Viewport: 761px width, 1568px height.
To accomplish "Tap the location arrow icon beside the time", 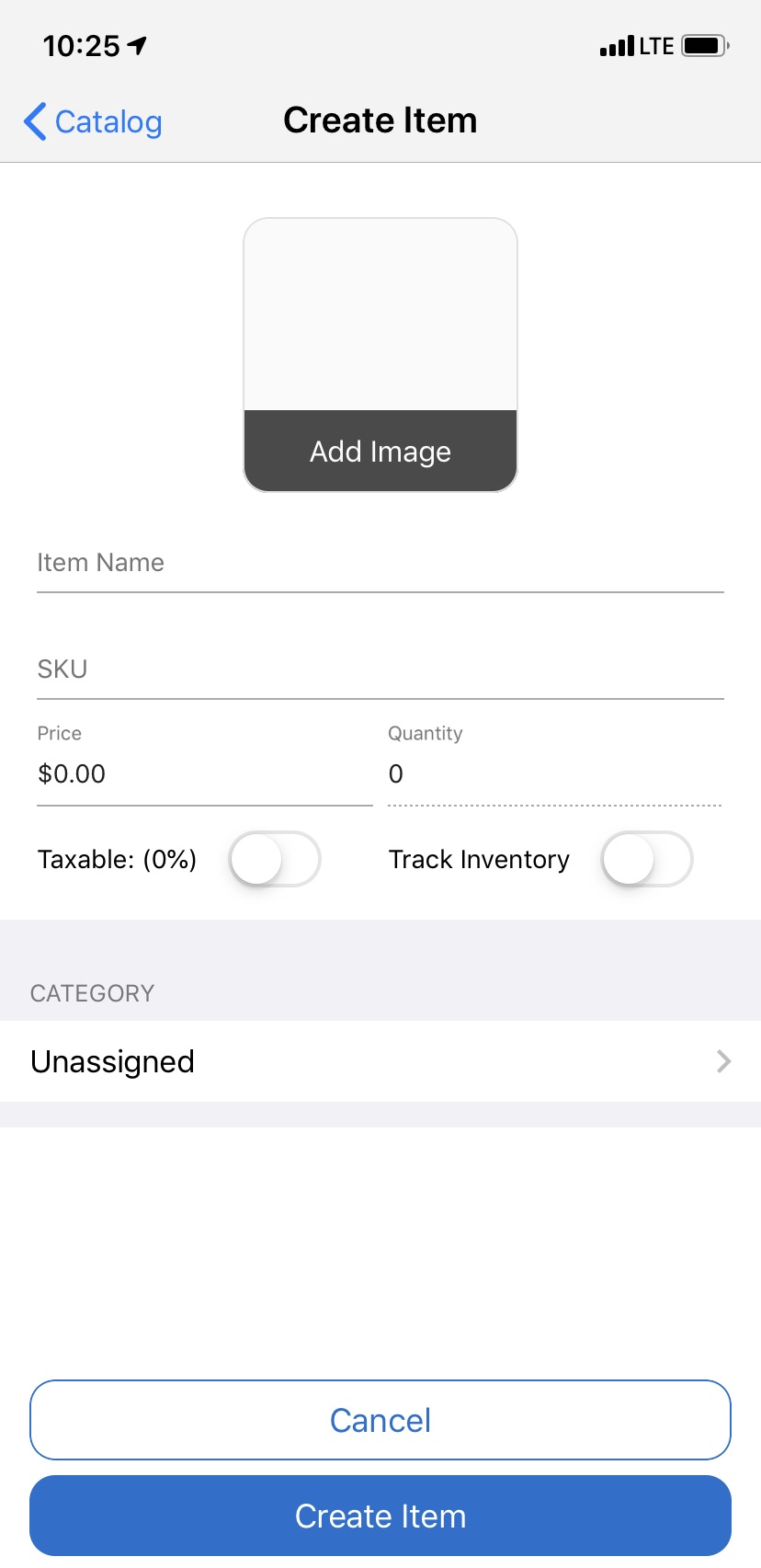I will pyautogui.click(x=137, y=45).
